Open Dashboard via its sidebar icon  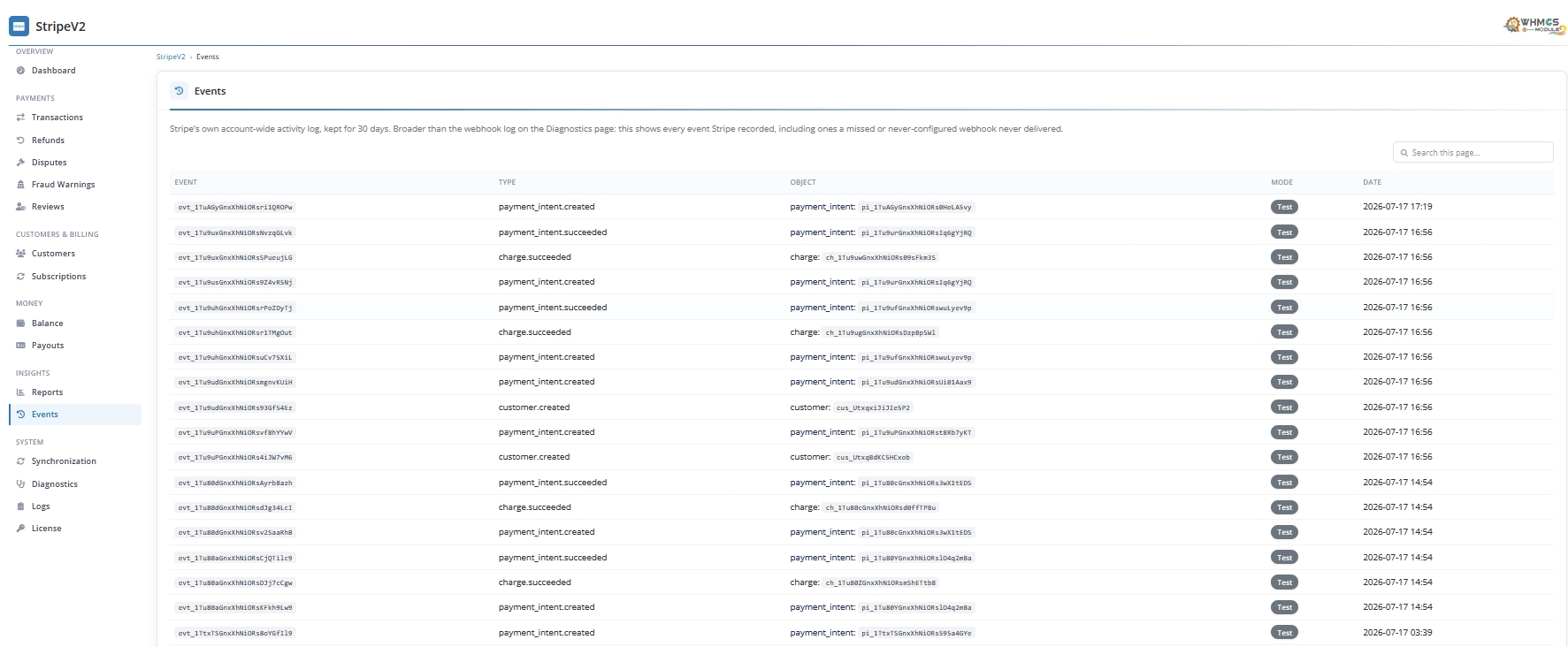point(20,71)
